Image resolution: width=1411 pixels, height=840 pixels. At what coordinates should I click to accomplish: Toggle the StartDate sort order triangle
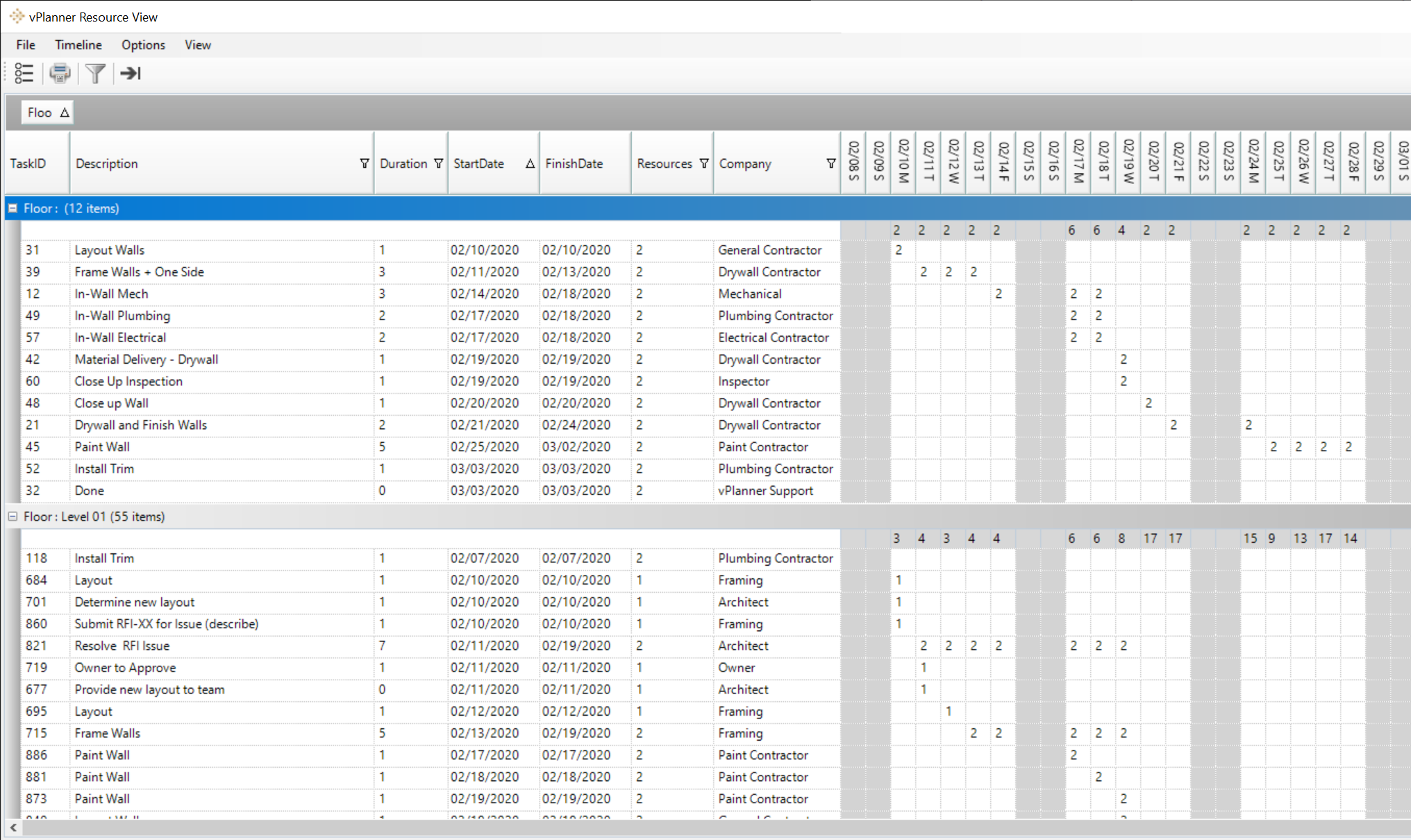coord(530,163)
